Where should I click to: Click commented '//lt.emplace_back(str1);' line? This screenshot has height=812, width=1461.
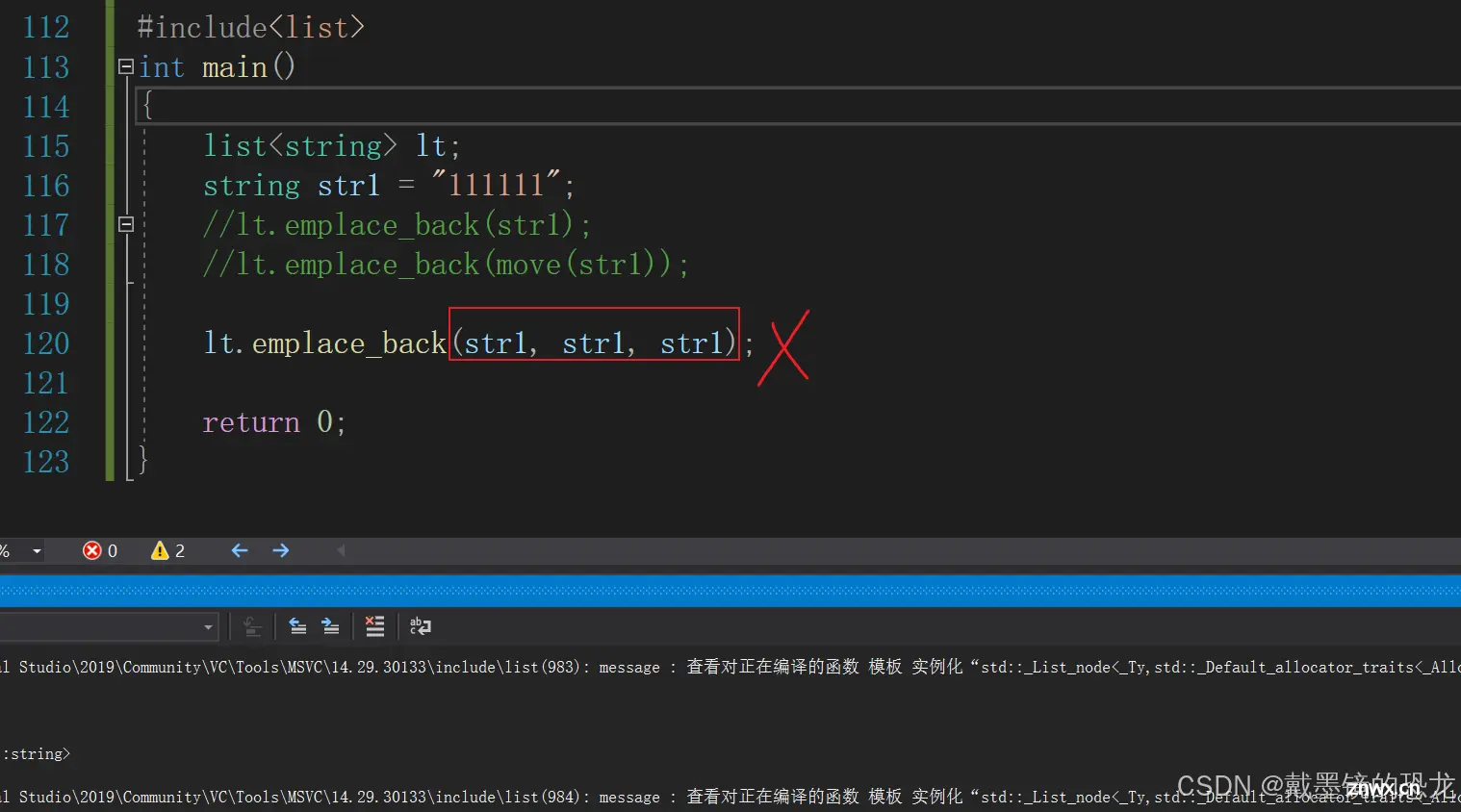(x=397, y=224)
